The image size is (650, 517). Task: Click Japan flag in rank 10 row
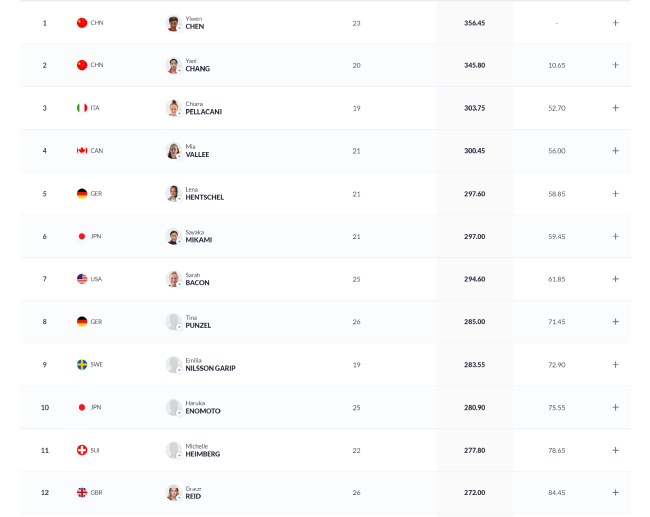(82, 408)
